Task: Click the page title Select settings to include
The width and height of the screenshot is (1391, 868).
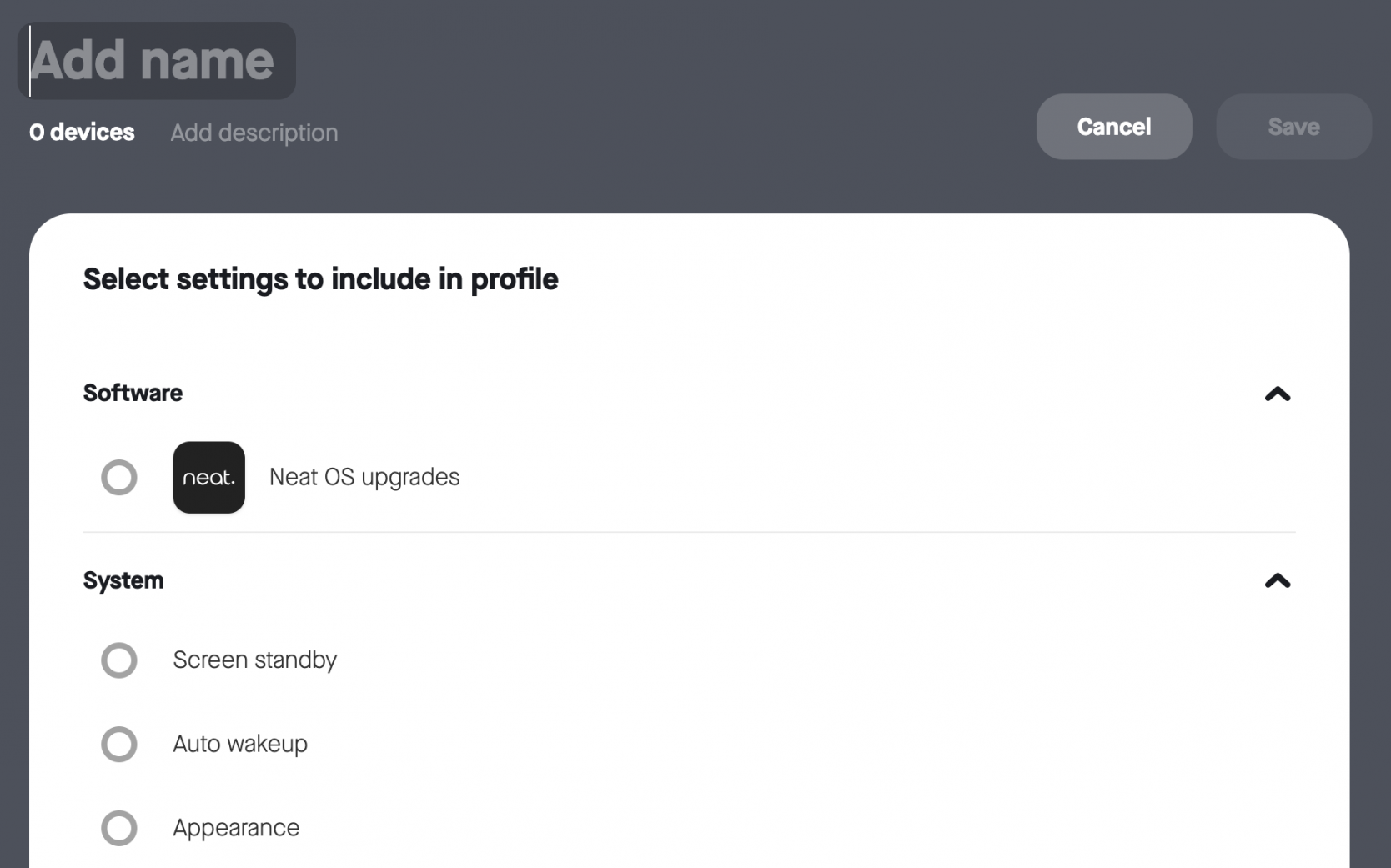Action: pyautogui.click(x=320, y=279)
